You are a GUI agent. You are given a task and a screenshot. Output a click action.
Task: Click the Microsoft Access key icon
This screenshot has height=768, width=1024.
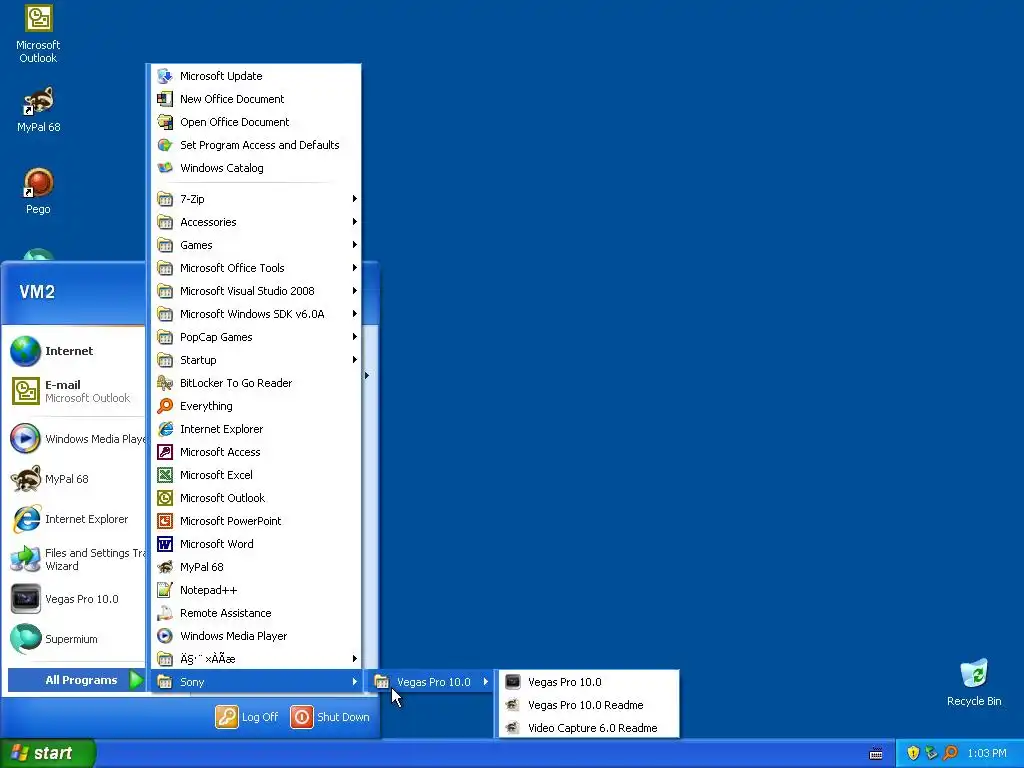click(x=165, y=452)
